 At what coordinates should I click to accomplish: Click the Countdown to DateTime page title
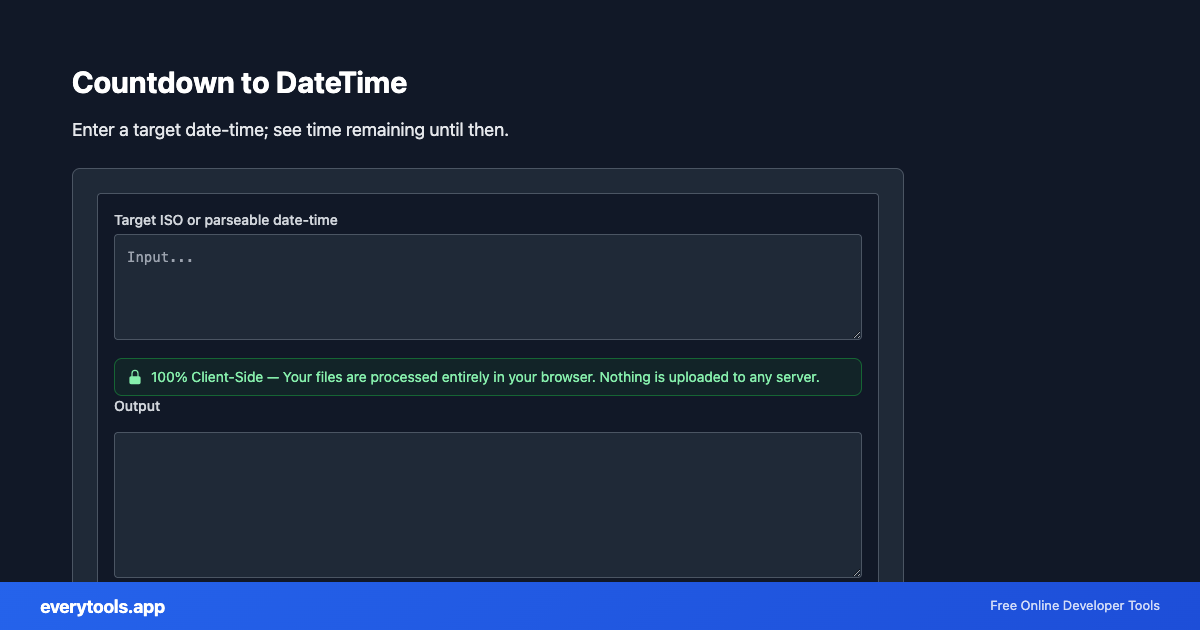239,83
